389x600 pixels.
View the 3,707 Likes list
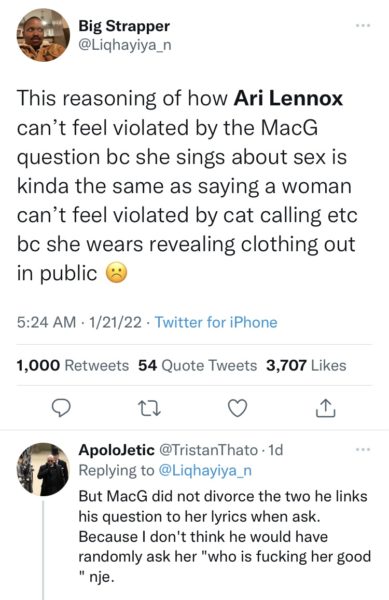click(x=306, y=365)
